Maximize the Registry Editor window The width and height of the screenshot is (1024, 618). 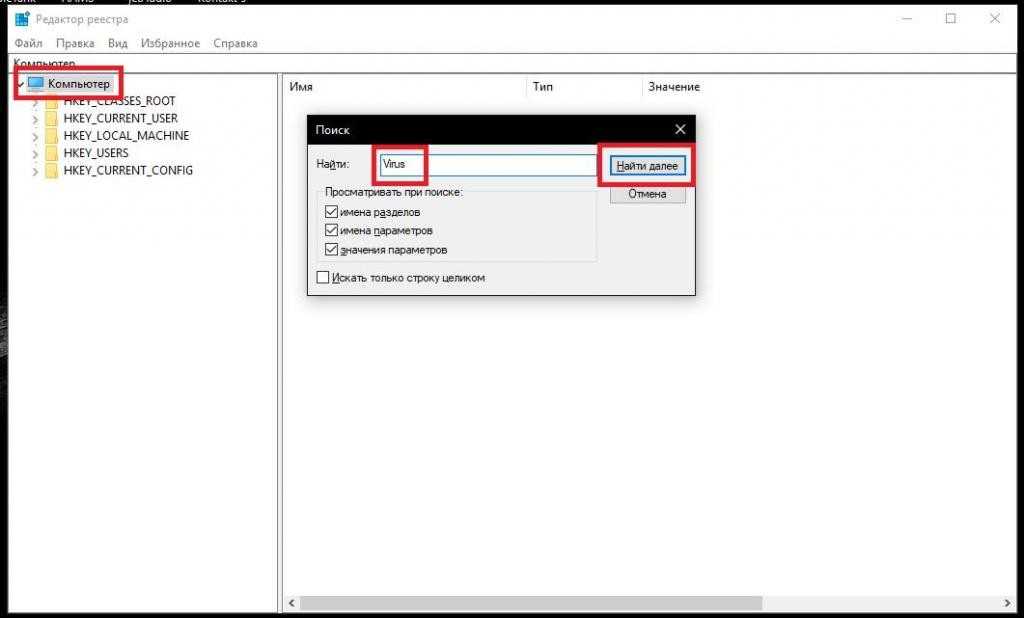click(951, 19)
